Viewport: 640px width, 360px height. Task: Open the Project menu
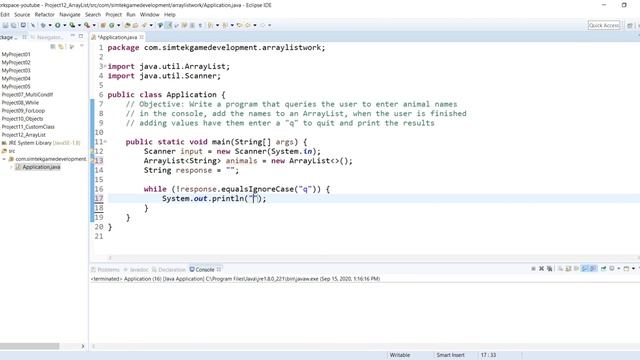(x=113, y=14)
